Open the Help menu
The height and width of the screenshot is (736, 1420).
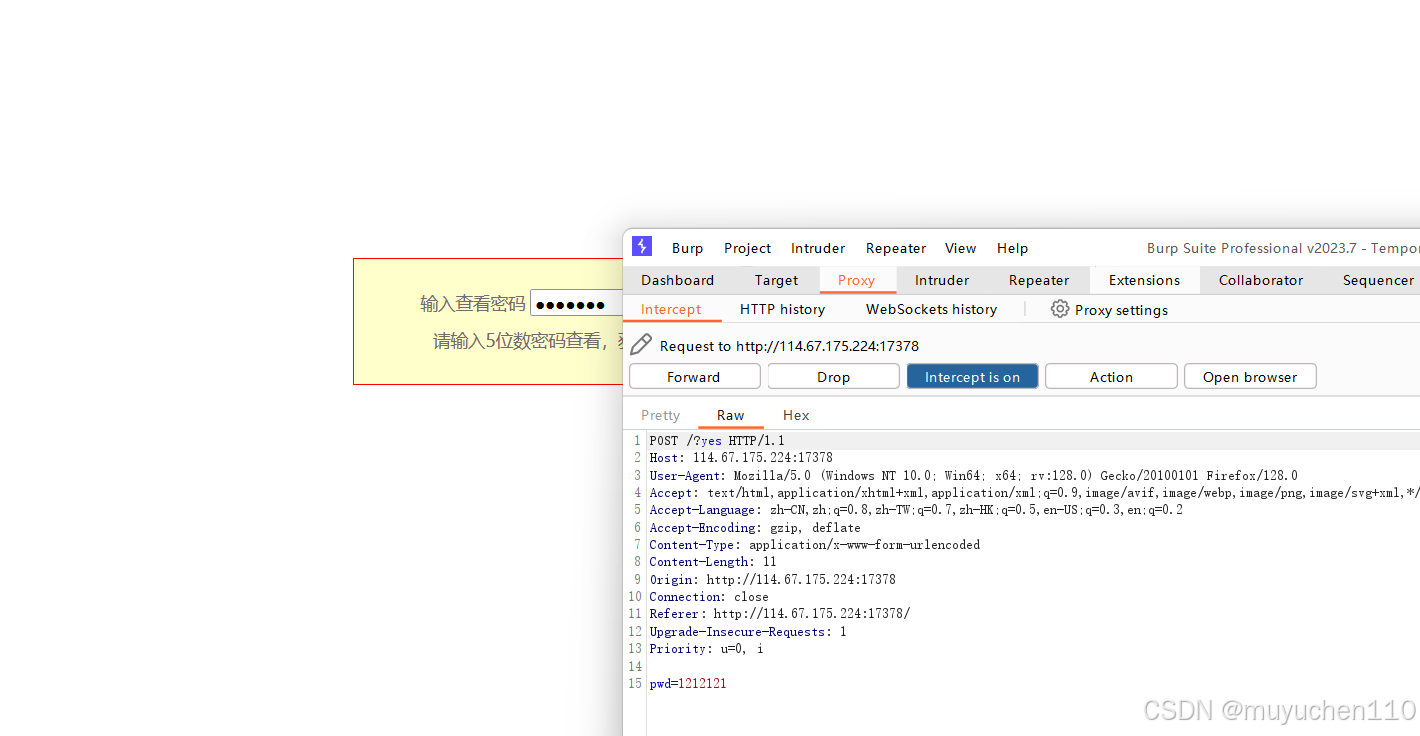coord(1012,248)
